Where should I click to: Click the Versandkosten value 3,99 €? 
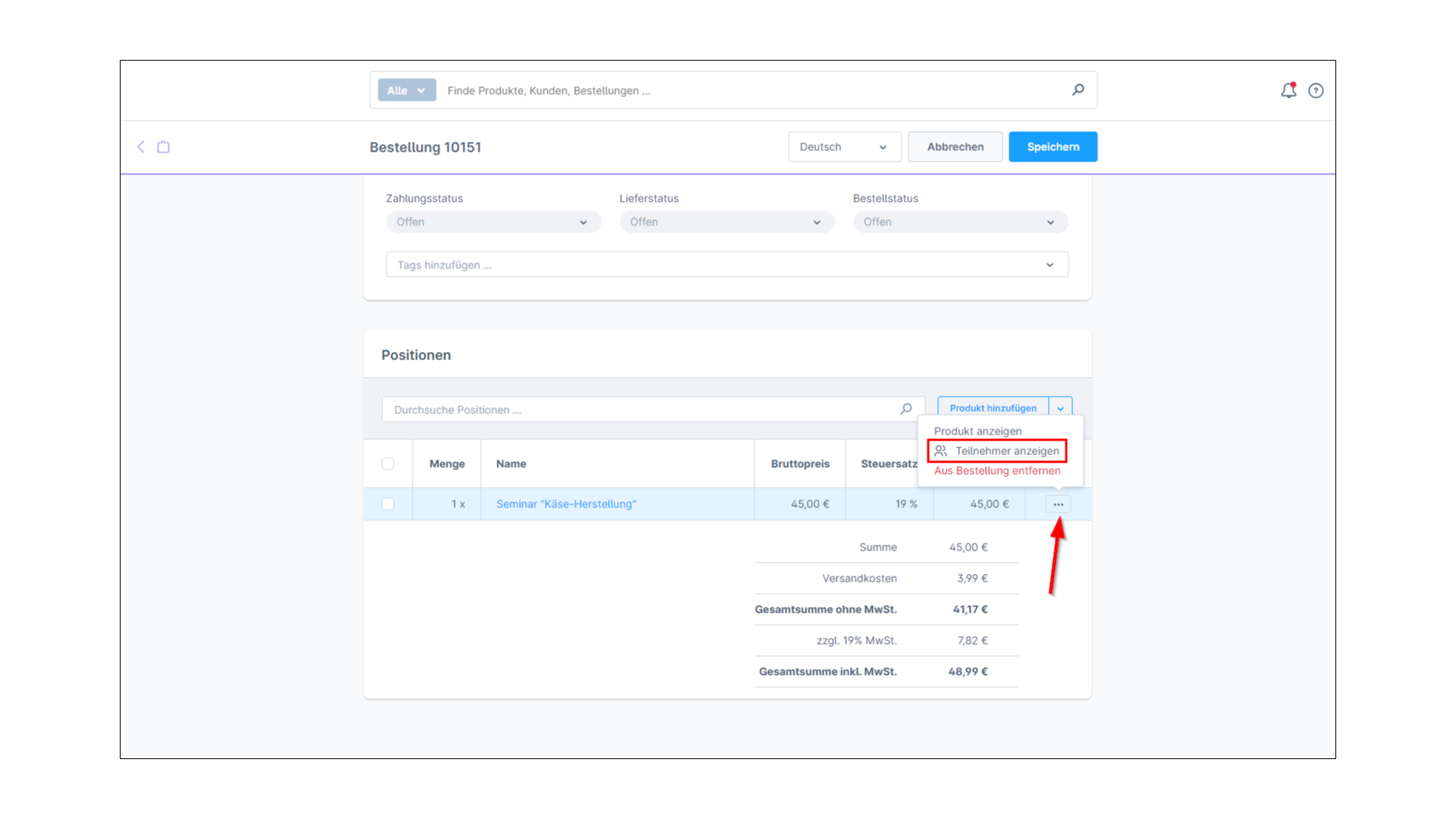click(x=971, y=578)
